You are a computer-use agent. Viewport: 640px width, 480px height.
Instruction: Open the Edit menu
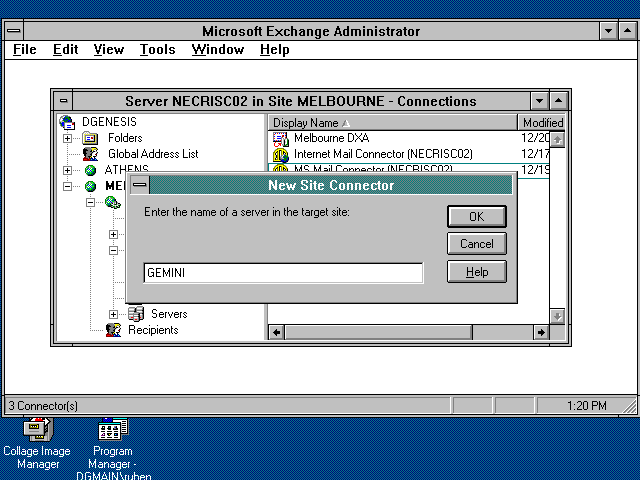tap(65, 49)
